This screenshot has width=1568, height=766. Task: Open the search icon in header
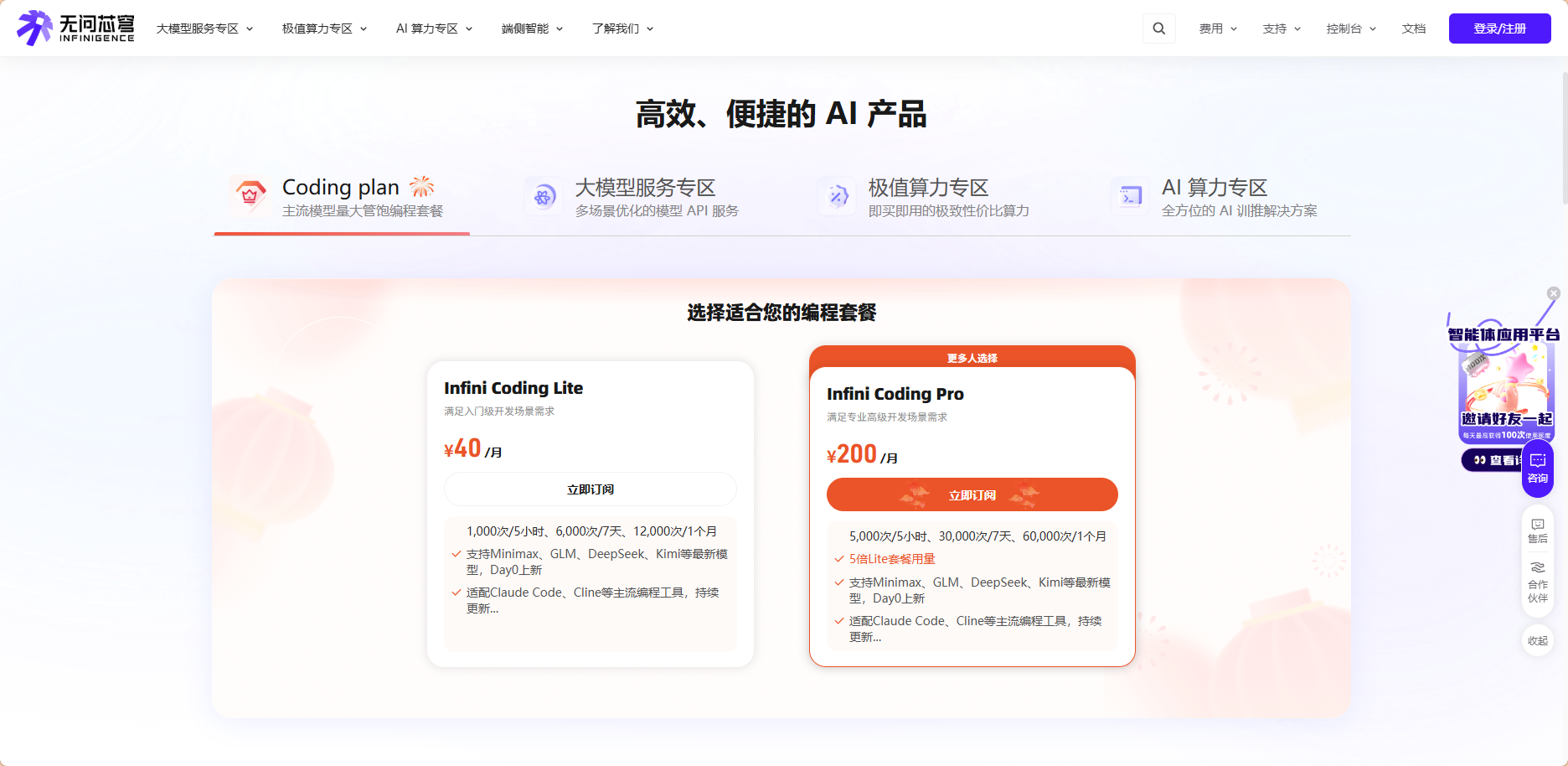(1159, 28)
